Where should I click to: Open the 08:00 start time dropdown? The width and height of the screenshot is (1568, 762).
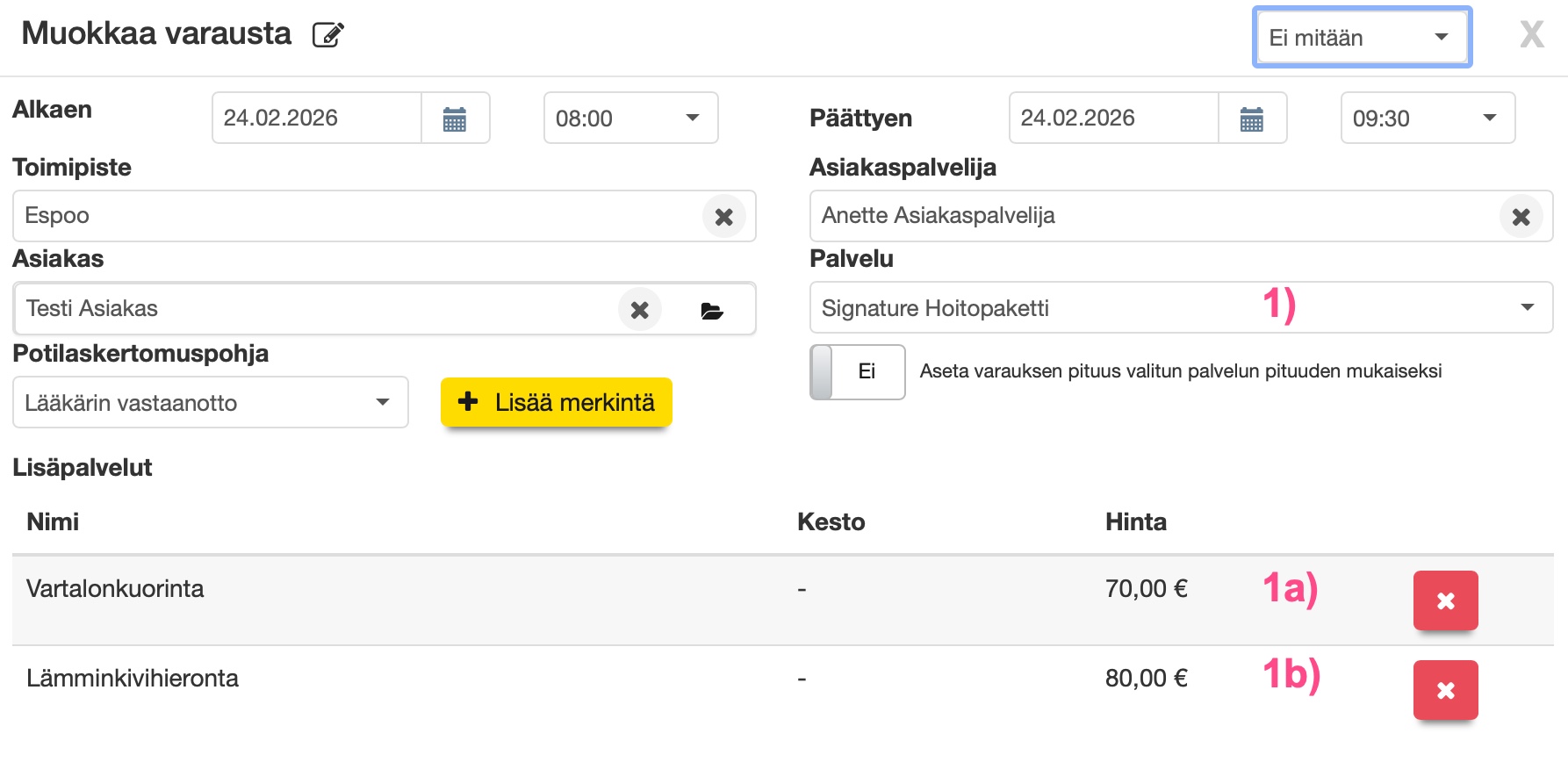630,119
